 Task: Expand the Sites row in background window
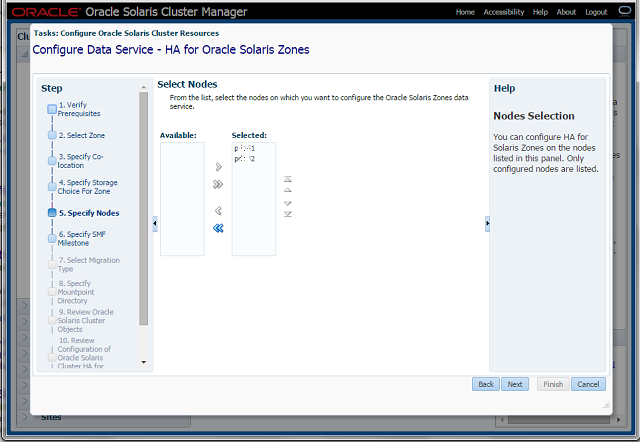tap(25, 417)
